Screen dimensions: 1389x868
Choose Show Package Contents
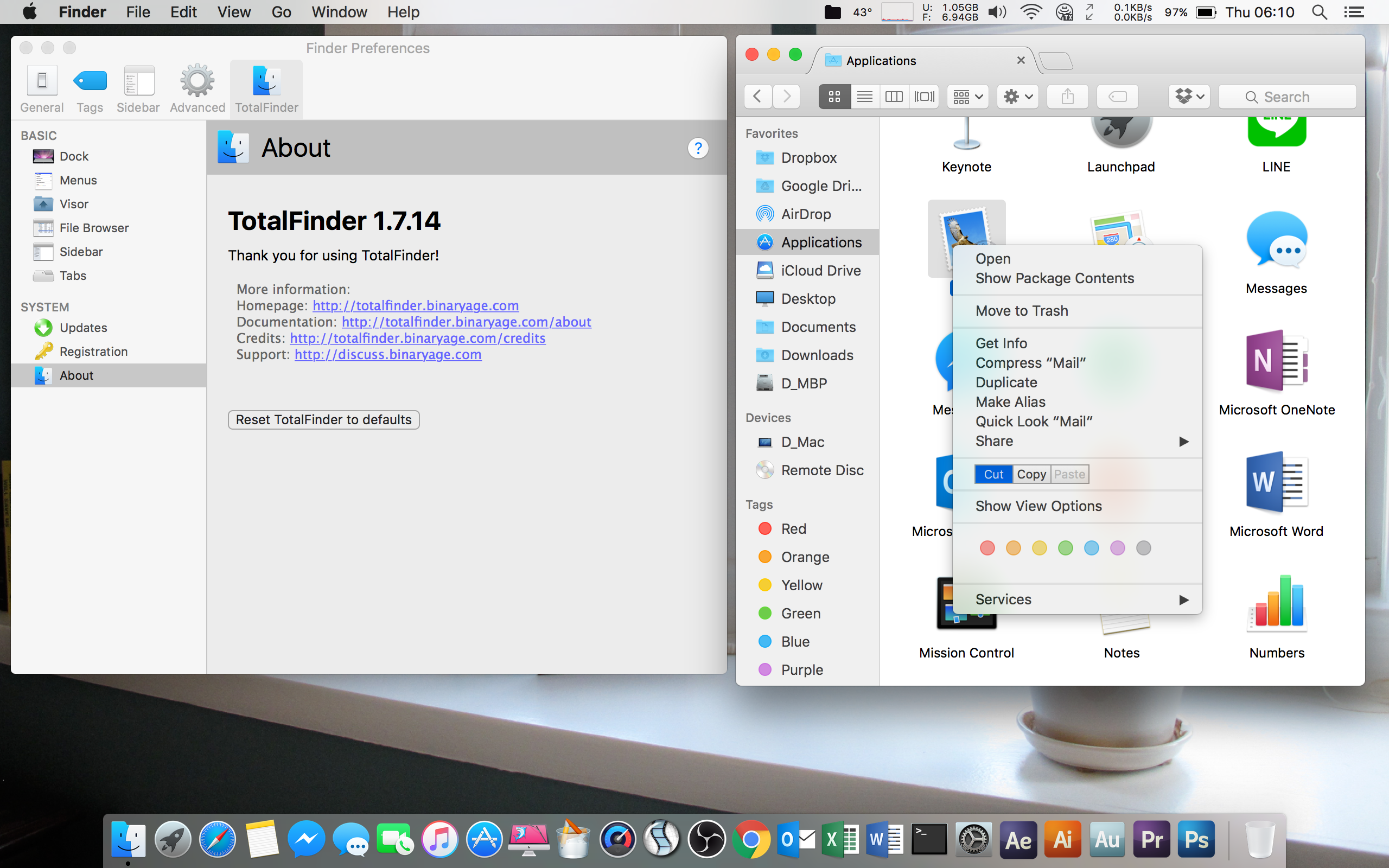coord(1078,278)
